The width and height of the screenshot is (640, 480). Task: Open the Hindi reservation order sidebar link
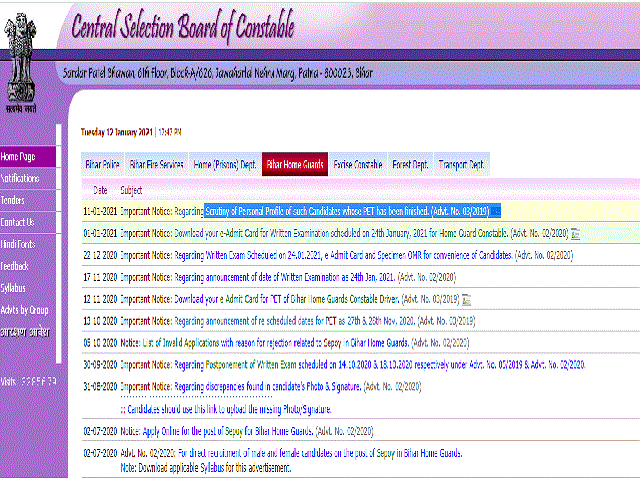(x=25, y=332)
